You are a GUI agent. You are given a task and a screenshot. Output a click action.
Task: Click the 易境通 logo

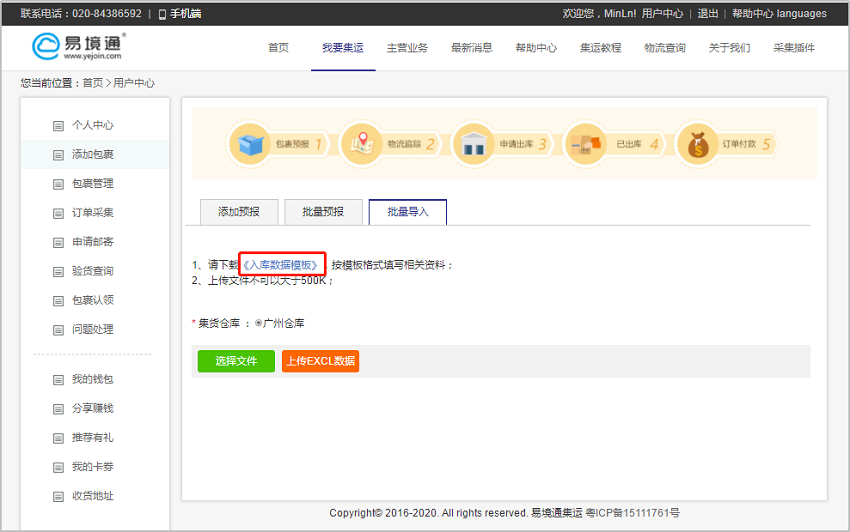78,47
